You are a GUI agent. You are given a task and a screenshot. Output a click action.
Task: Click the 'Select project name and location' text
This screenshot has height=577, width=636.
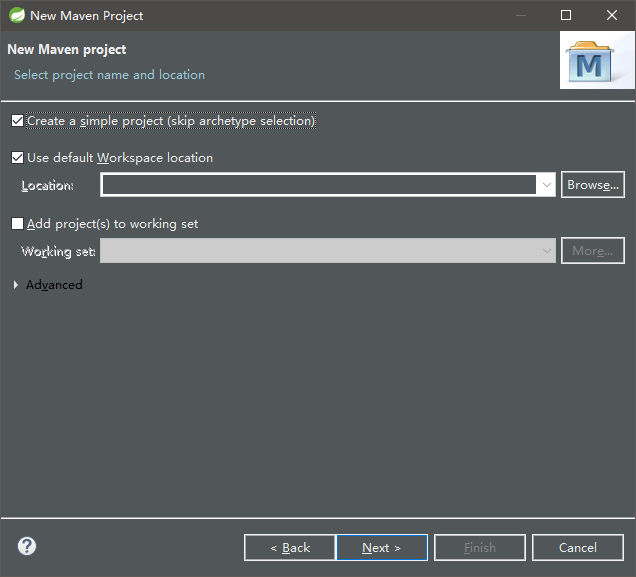[110, 75]
